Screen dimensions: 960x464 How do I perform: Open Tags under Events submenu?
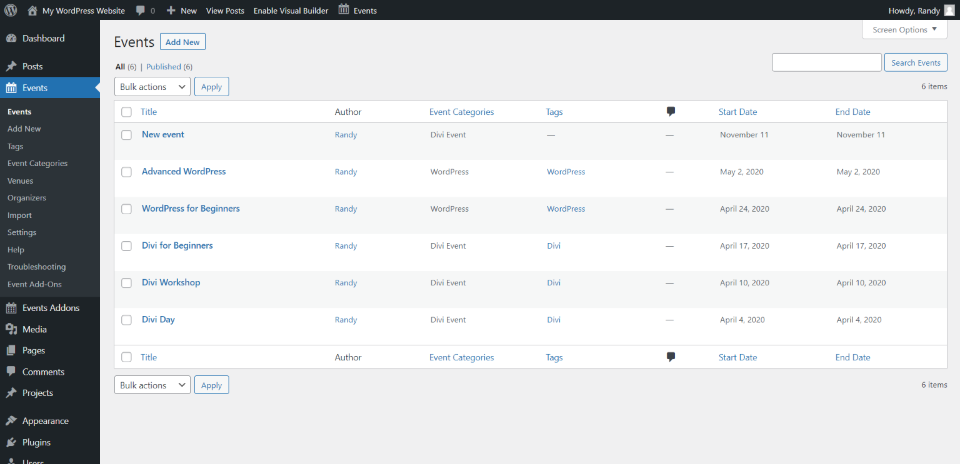pyautogui.click(x=15, y=146)
